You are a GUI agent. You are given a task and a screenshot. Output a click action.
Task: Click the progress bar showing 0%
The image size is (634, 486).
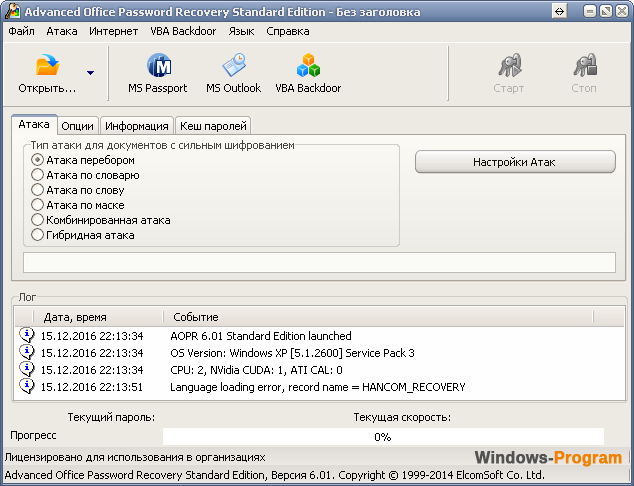[383, 437]
